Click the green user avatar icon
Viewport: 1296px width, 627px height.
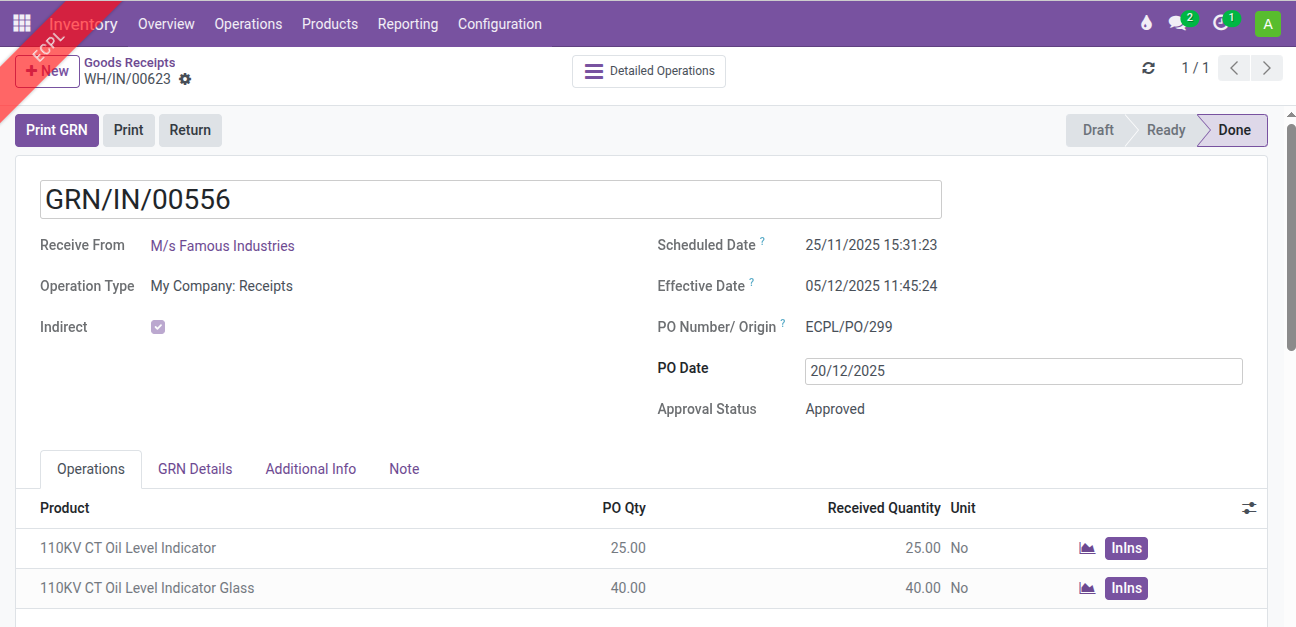click(1267, 24)
